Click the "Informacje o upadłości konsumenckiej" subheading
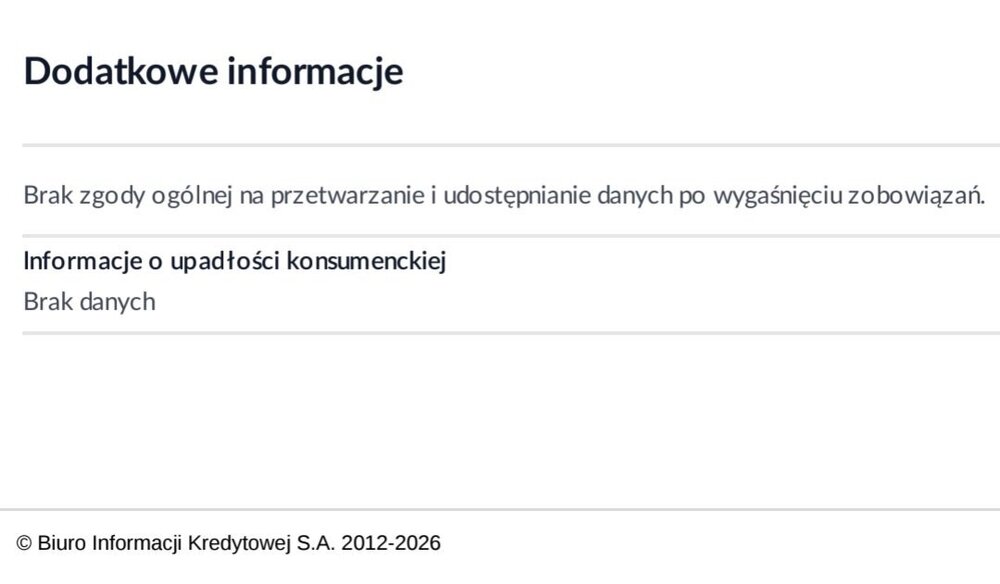Image resolution: width=1000 pixels, height=584 pixels. click(x=235, y=261)
